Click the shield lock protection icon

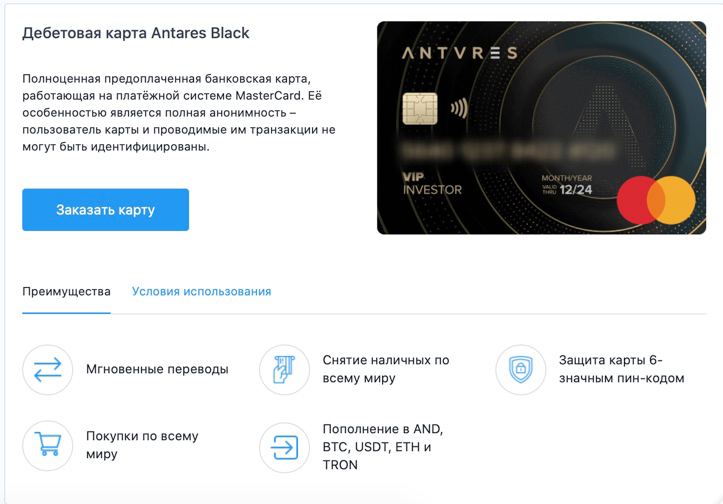point(520,369)
